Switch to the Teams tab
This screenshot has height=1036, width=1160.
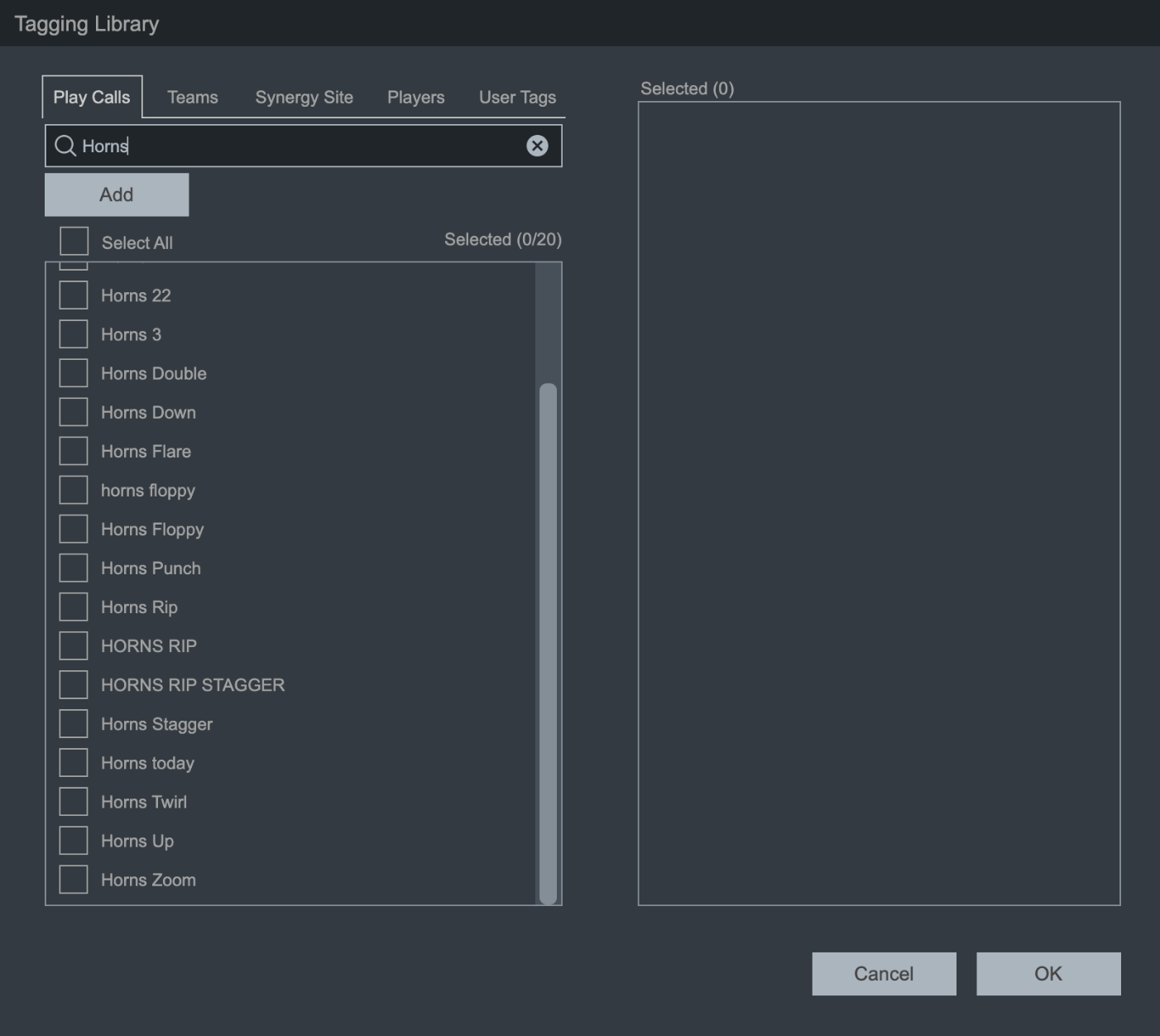(193, 97)
